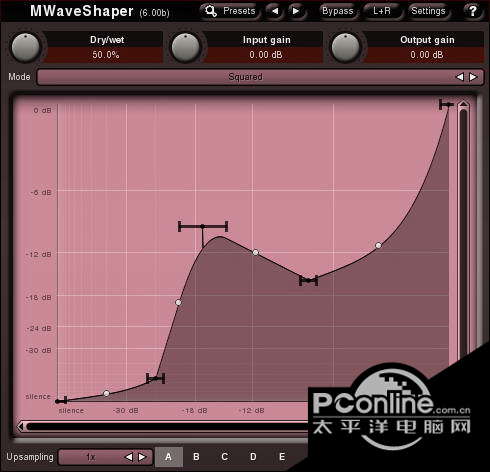Select the Dry/wet 50.0% value field
The width and height of the screenshot is (490, 472).
point(106,55)
